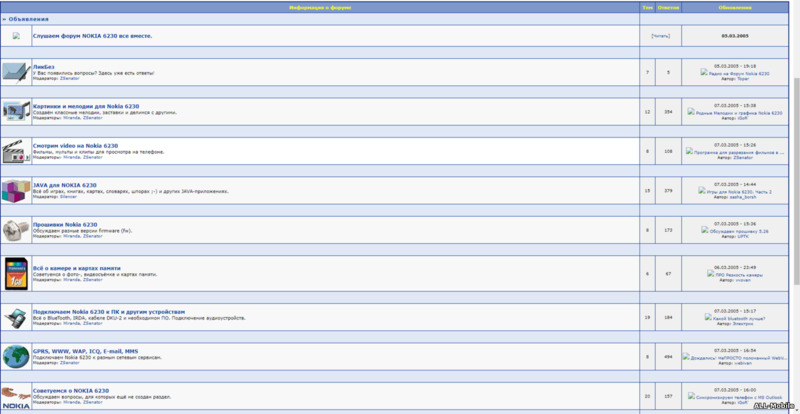
Task: Open last post Программа для разрезания фильмов
Action: coord(739,152)
